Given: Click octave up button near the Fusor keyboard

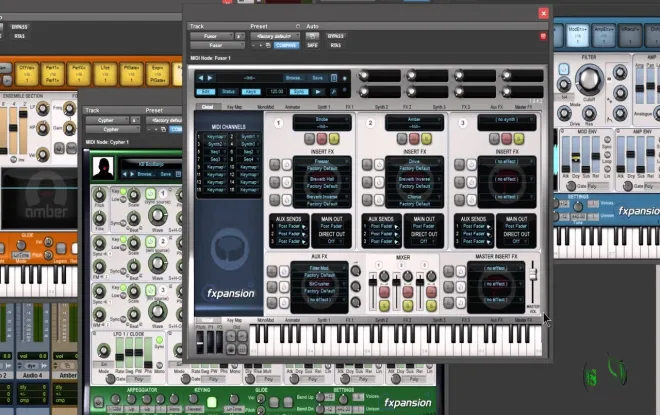Looking at the screenshot, I should (242, 336).
